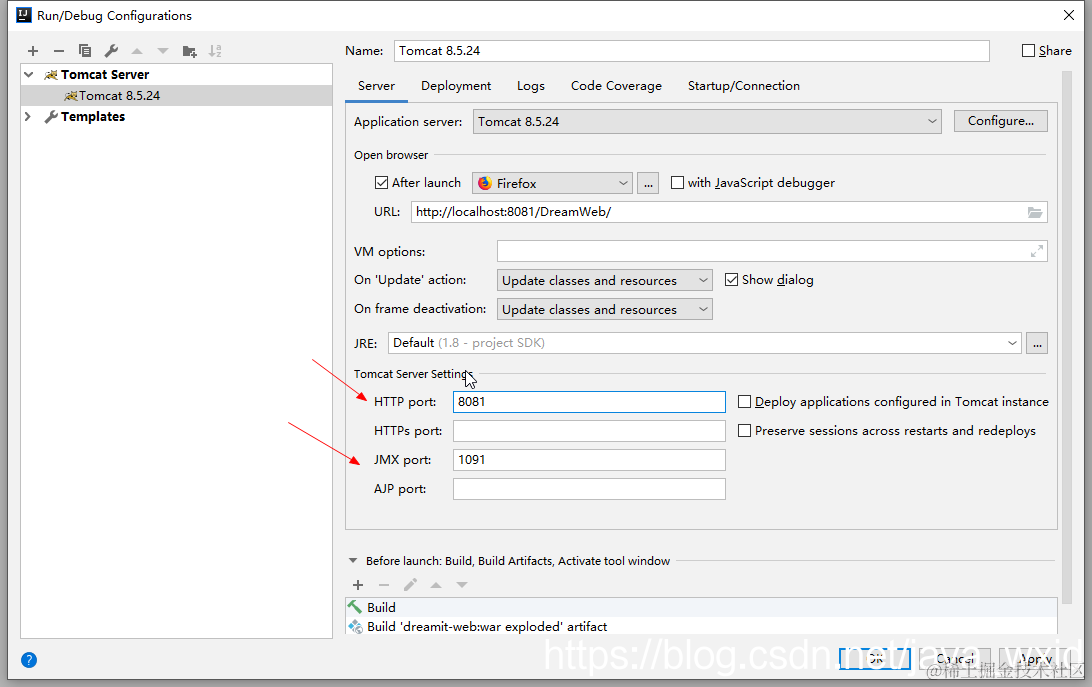The image size is (1092, 687).
Task: Focus JMX port field with 1091
Action: [589, 460]
